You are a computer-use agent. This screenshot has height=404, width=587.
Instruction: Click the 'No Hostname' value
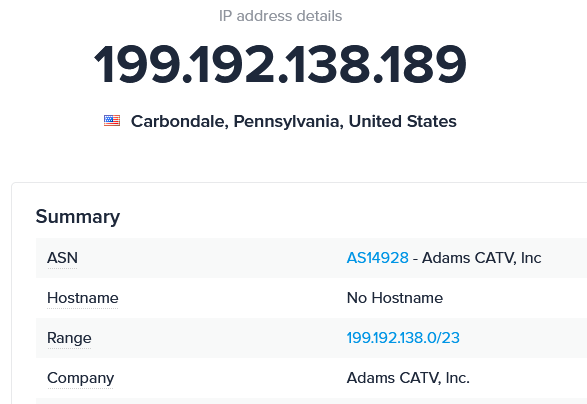[395, 298]
